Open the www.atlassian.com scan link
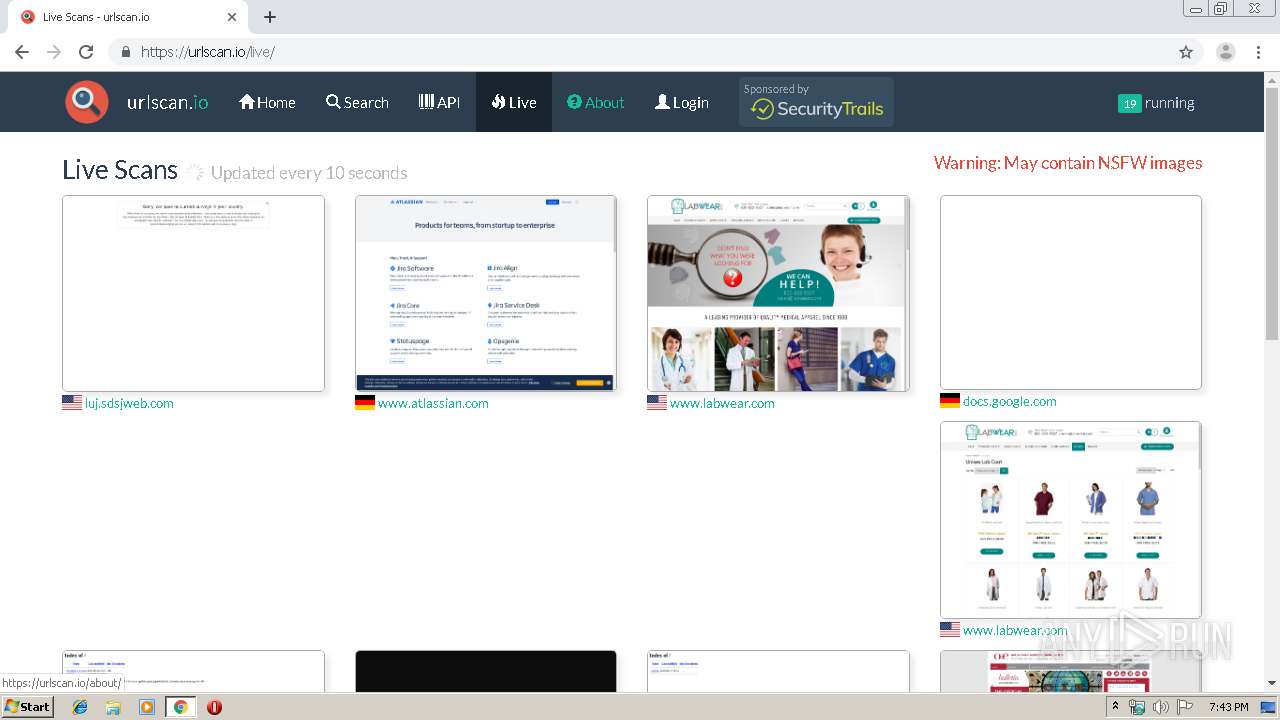Screen dimensions: 1280x720 433,403
